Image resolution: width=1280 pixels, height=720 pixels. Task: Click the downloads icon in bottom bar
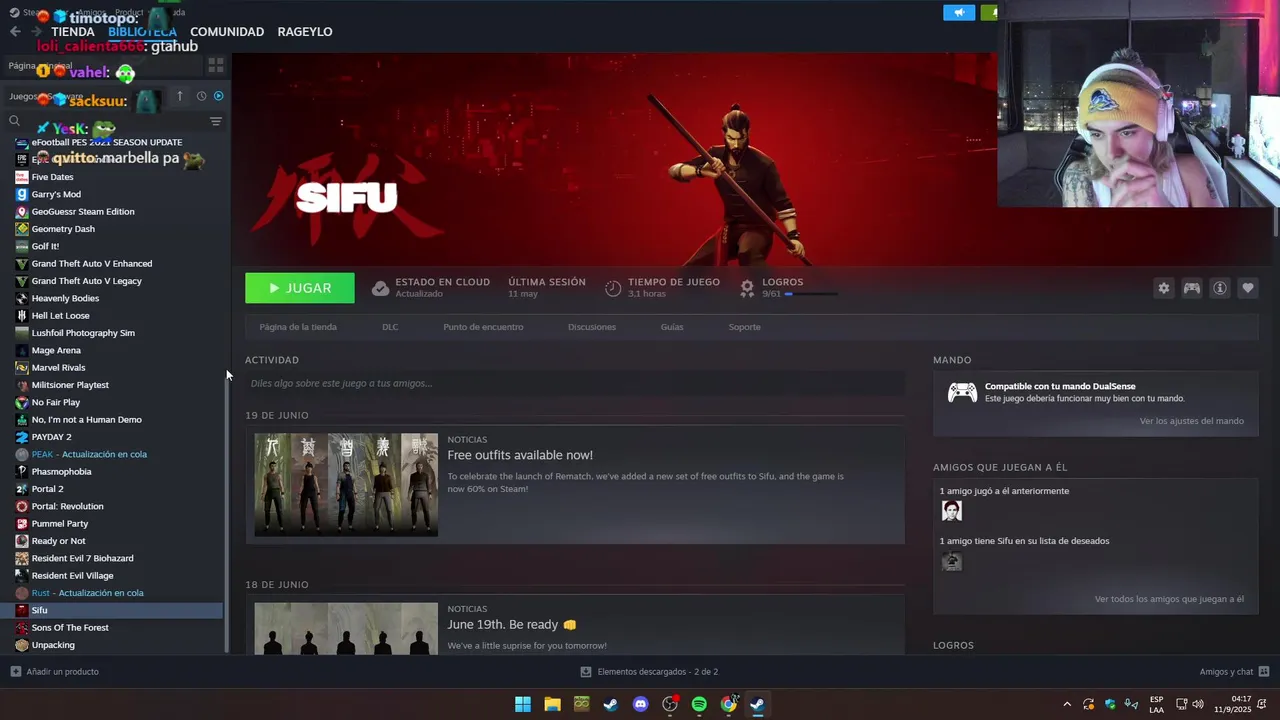pyautogui.click(x=586, y=672)
